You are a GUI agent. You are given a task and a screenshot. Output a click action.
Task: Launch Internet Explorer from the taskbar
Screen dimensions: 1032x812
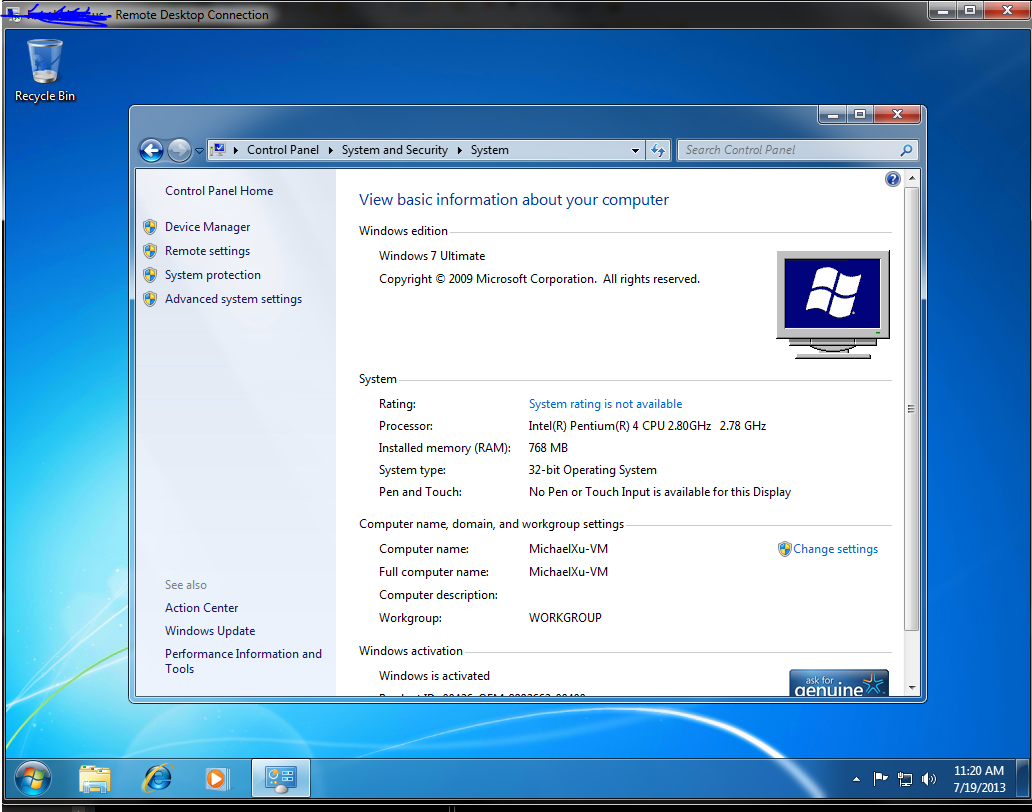click(157, 777)
